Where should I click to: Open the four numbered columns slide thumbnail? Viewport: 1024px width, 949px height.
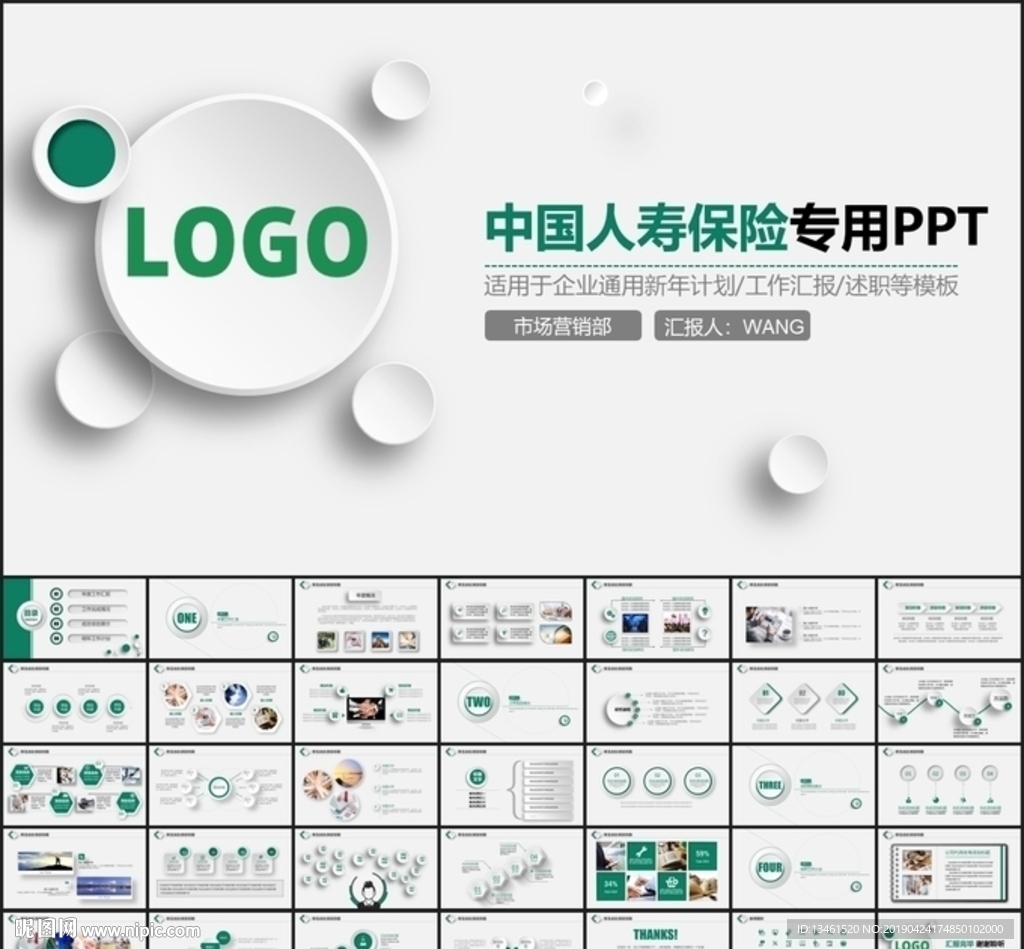(950, 785)
